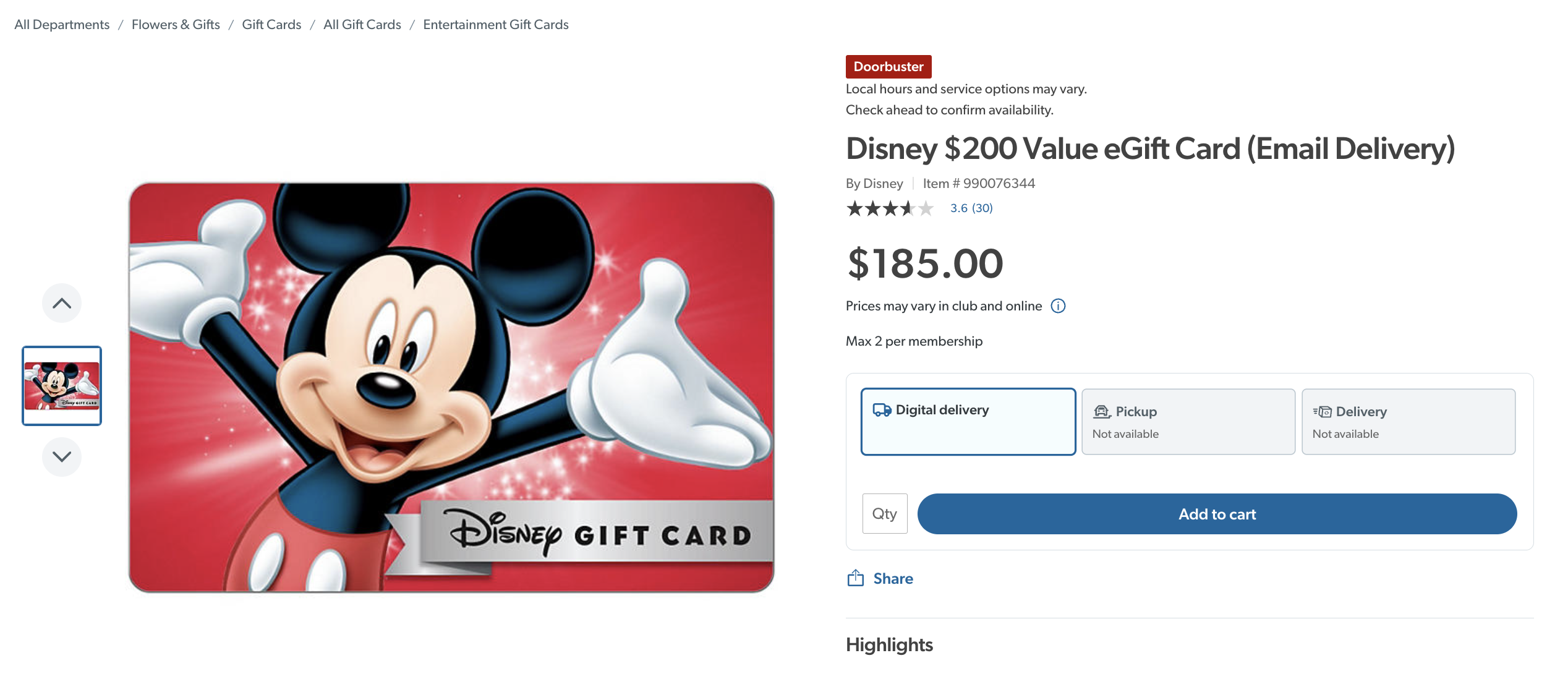Select the Digital delivery fulfillment option
The image size is (1568, 679).
968,421
